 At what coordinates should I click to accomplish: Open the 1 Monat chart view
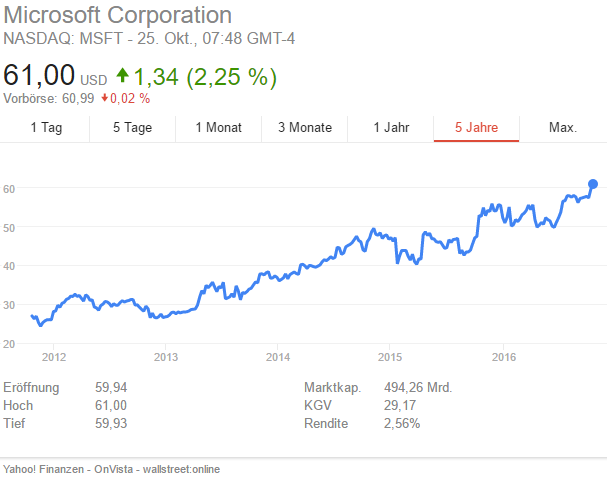pos(218,127)
